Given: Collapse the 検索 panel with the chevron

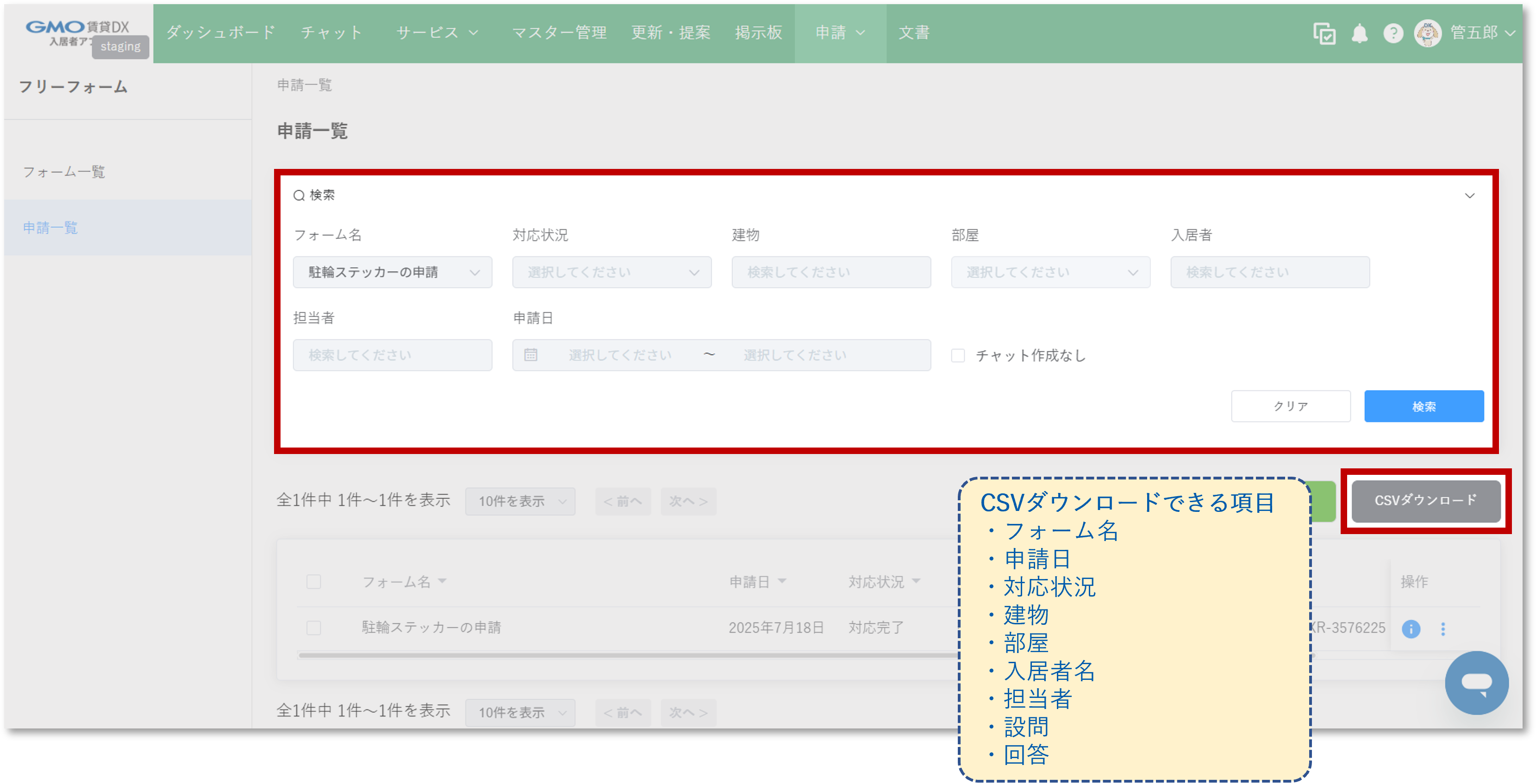Looking at the screenshot, I should (1470, 195).
